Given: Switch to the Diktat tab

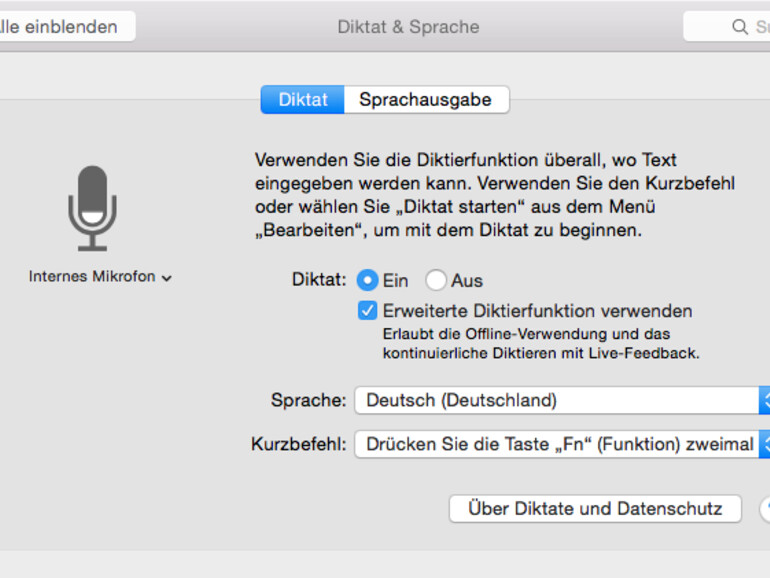Looking at the screenshot, I should [303, 100].
